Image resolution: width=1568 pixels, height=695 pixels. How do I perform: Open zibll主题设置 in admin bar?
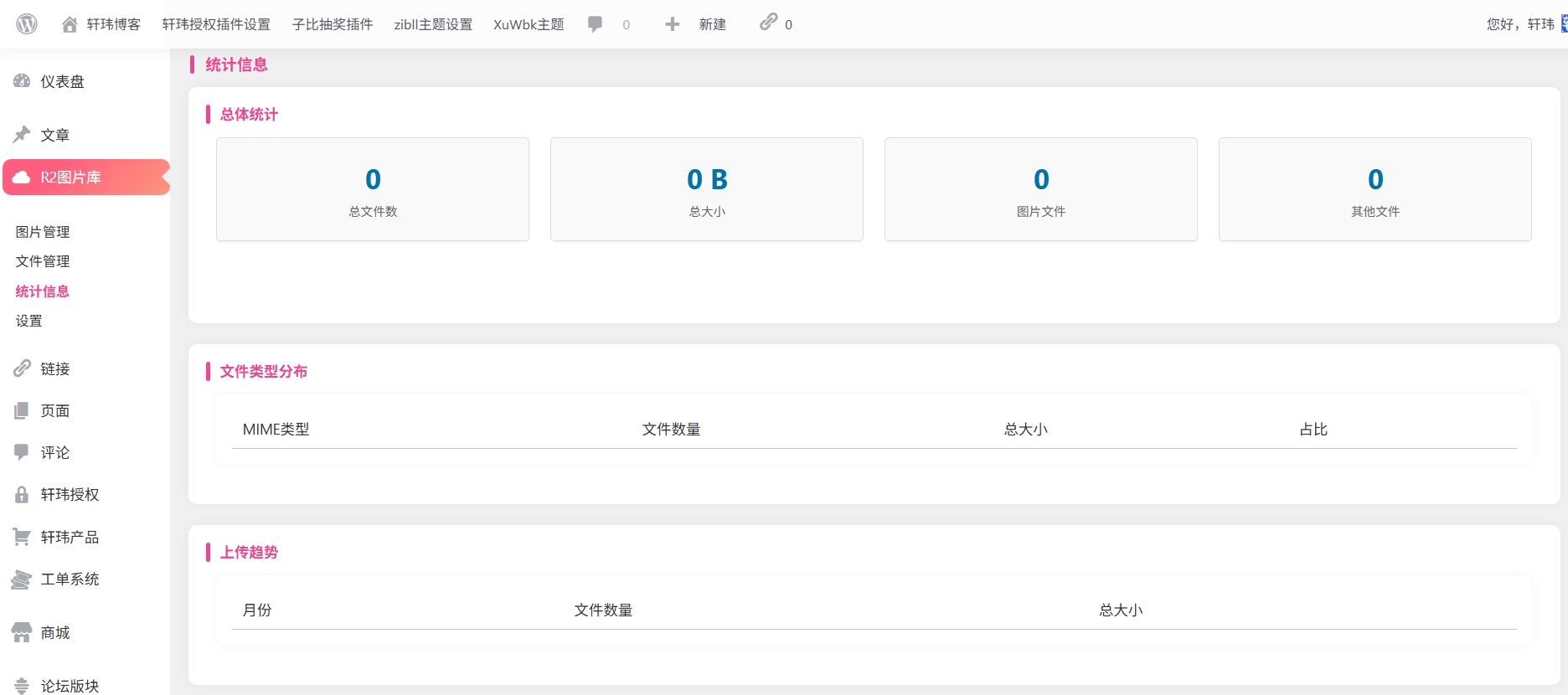click(433, 24)
